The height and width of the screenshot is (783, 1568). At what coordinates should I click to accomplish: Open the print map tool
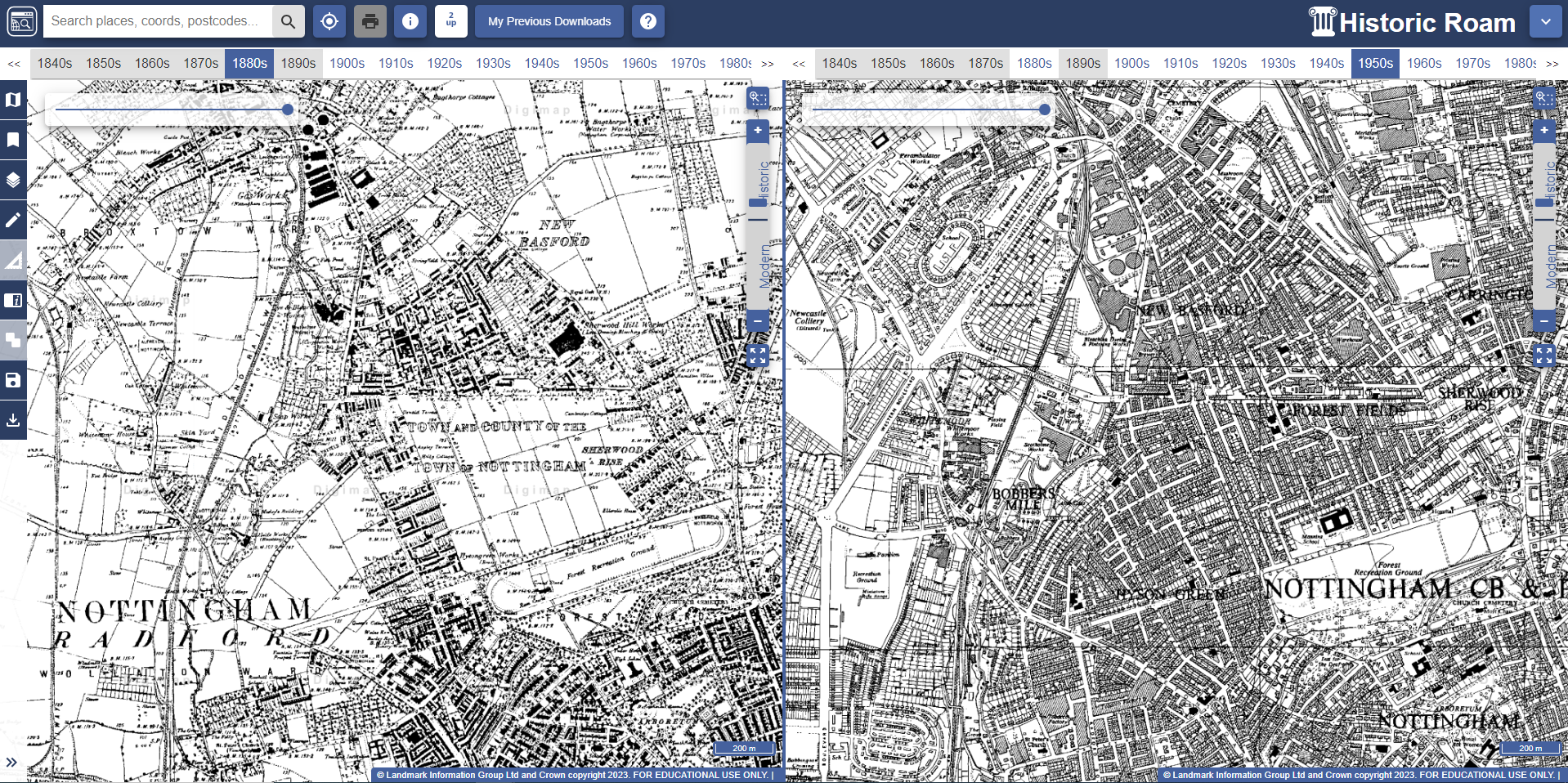pyautogui.click(x=370, y=21)
